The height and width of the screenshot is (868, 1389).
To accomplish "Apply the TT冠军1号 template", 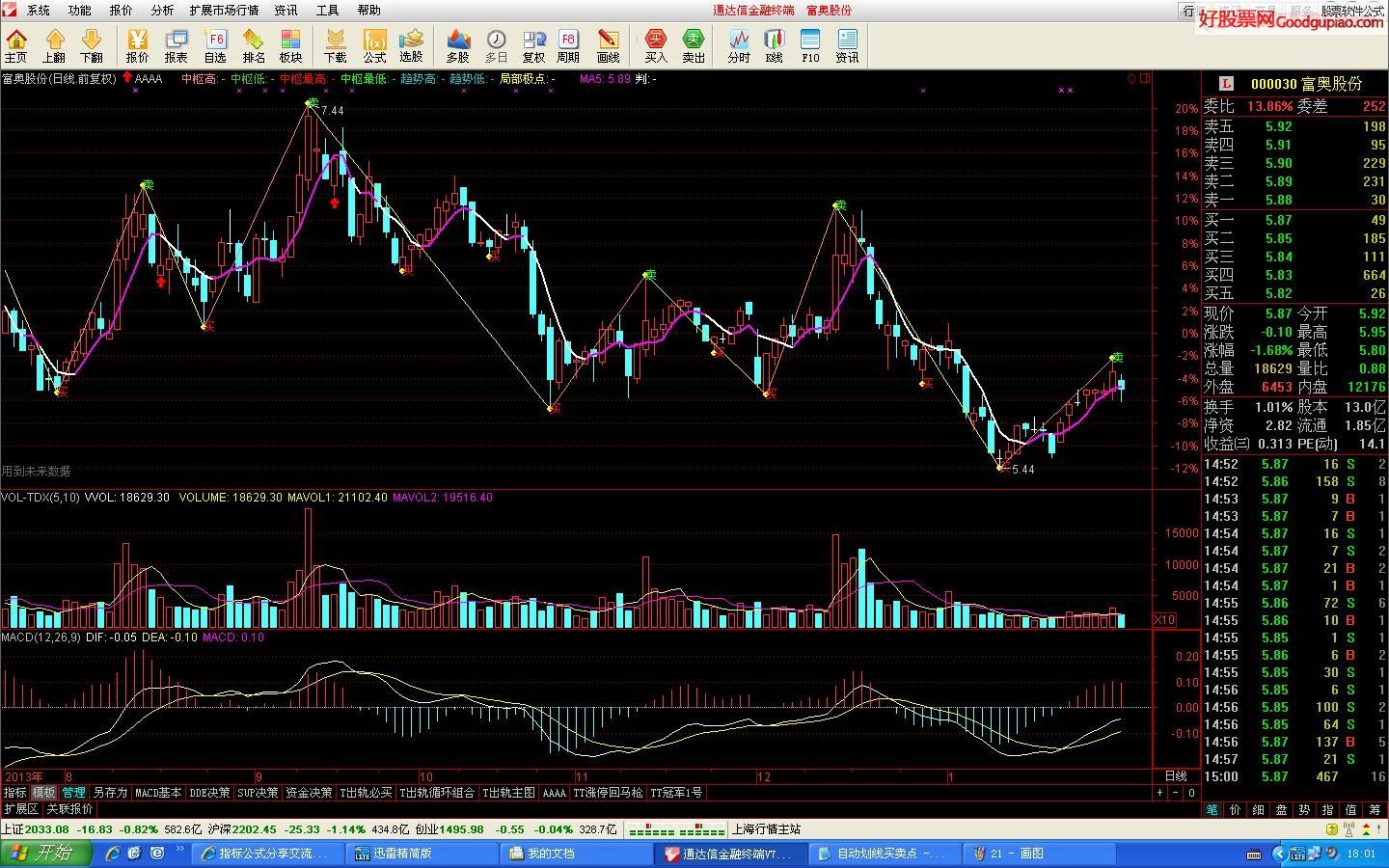I will tap(676, 793).
